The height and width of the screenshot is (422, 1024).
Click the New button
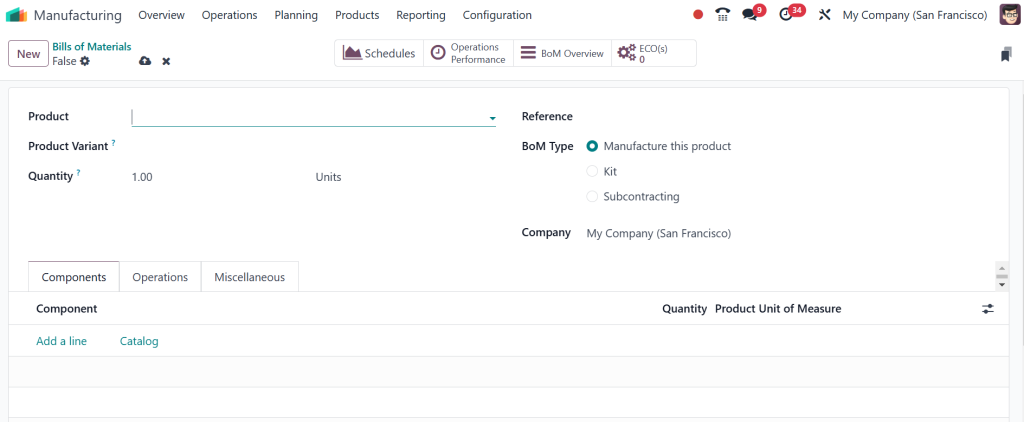29,54
